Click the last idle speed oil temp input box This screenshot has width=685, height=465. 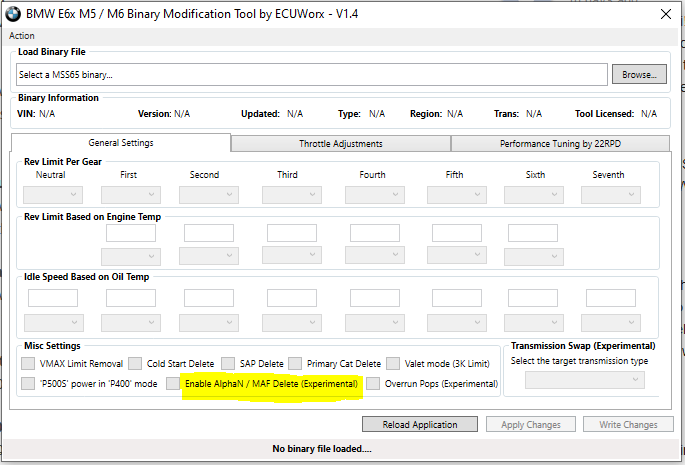pos(611,298)
